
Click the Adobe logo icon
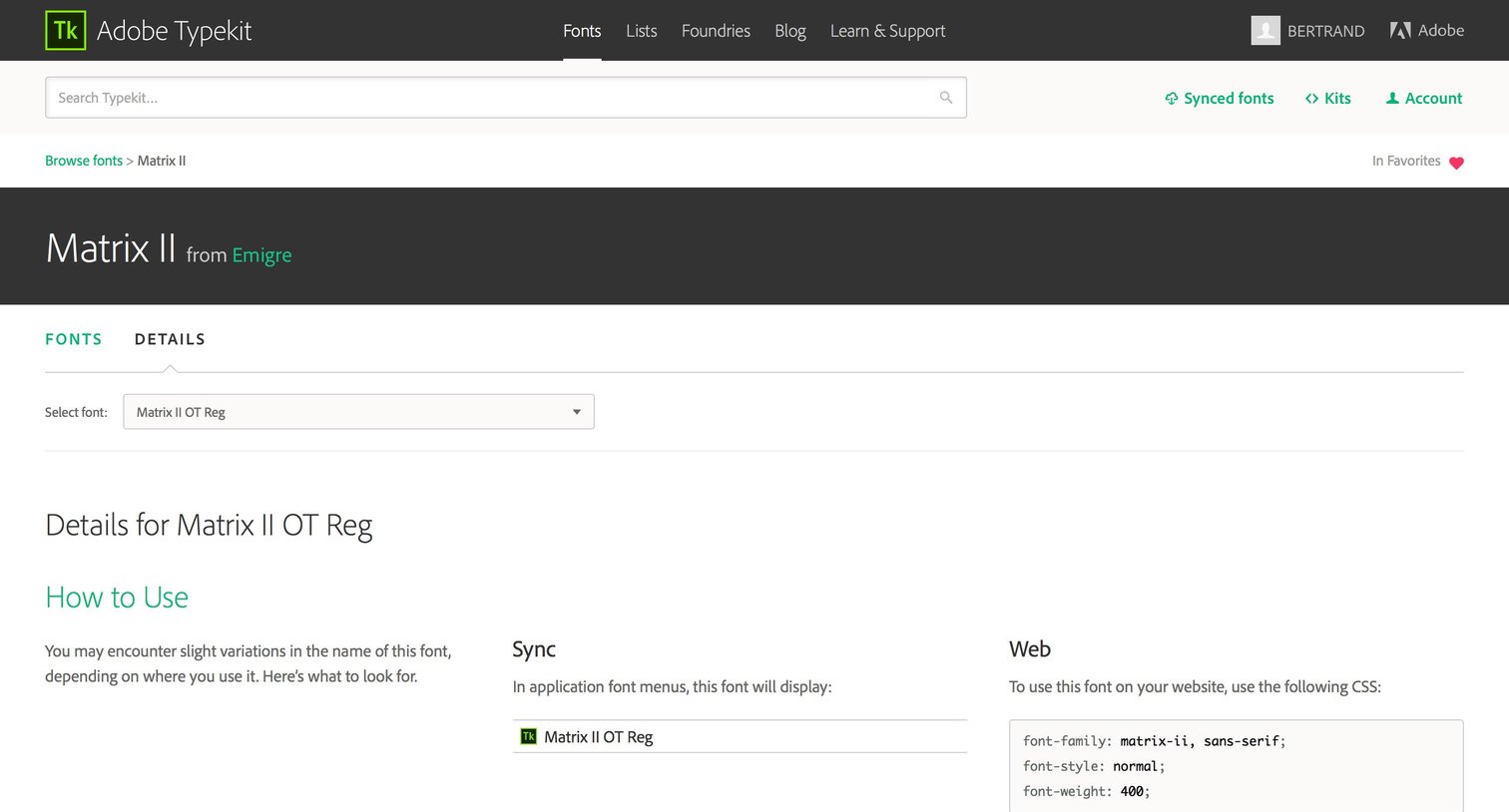(1400, 31)
